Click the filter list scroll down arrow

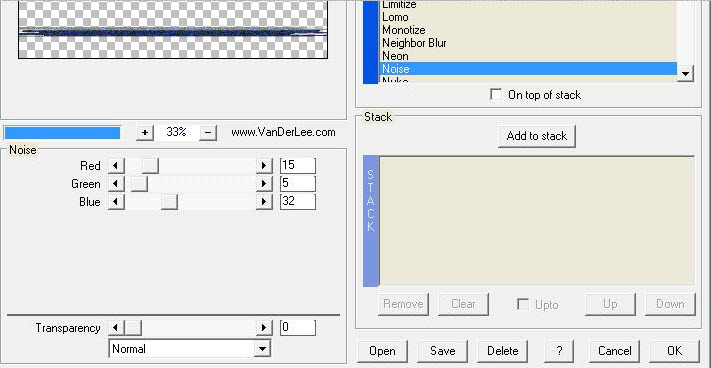pos(685,73)
